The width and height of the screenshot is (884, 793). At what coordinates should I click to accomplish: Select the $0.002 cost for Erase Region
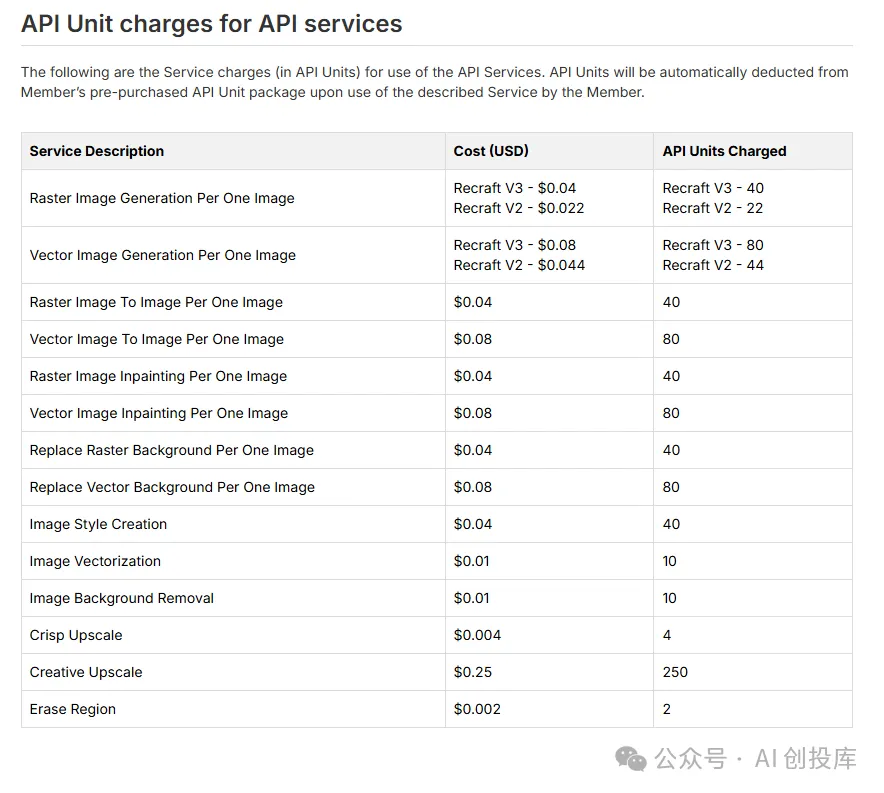478,710
